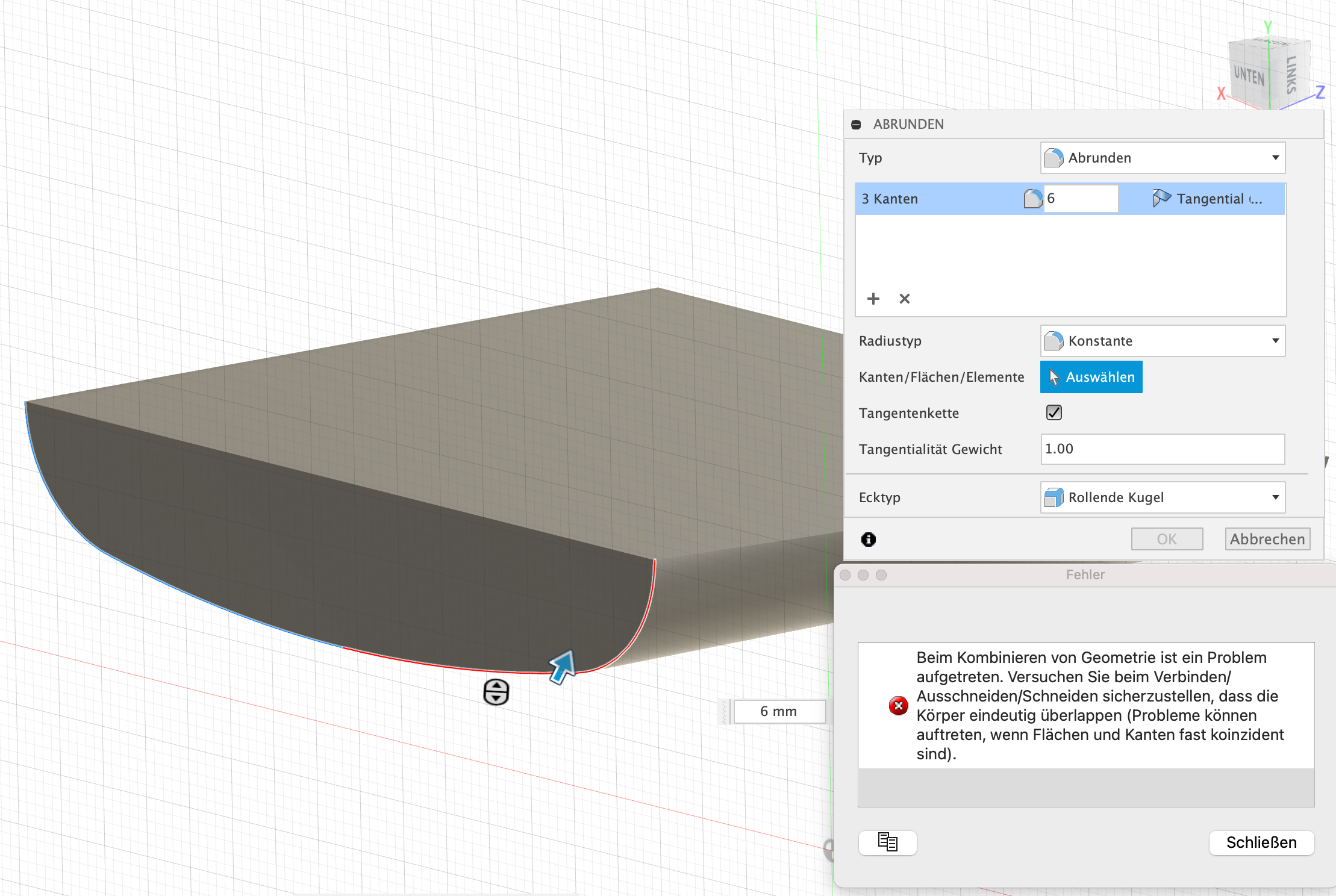Open the Radiustyp dropdown showing Konstante
Viewport: 1336px width, 896px height.
pyautogui.click(x=1275, y=340)
